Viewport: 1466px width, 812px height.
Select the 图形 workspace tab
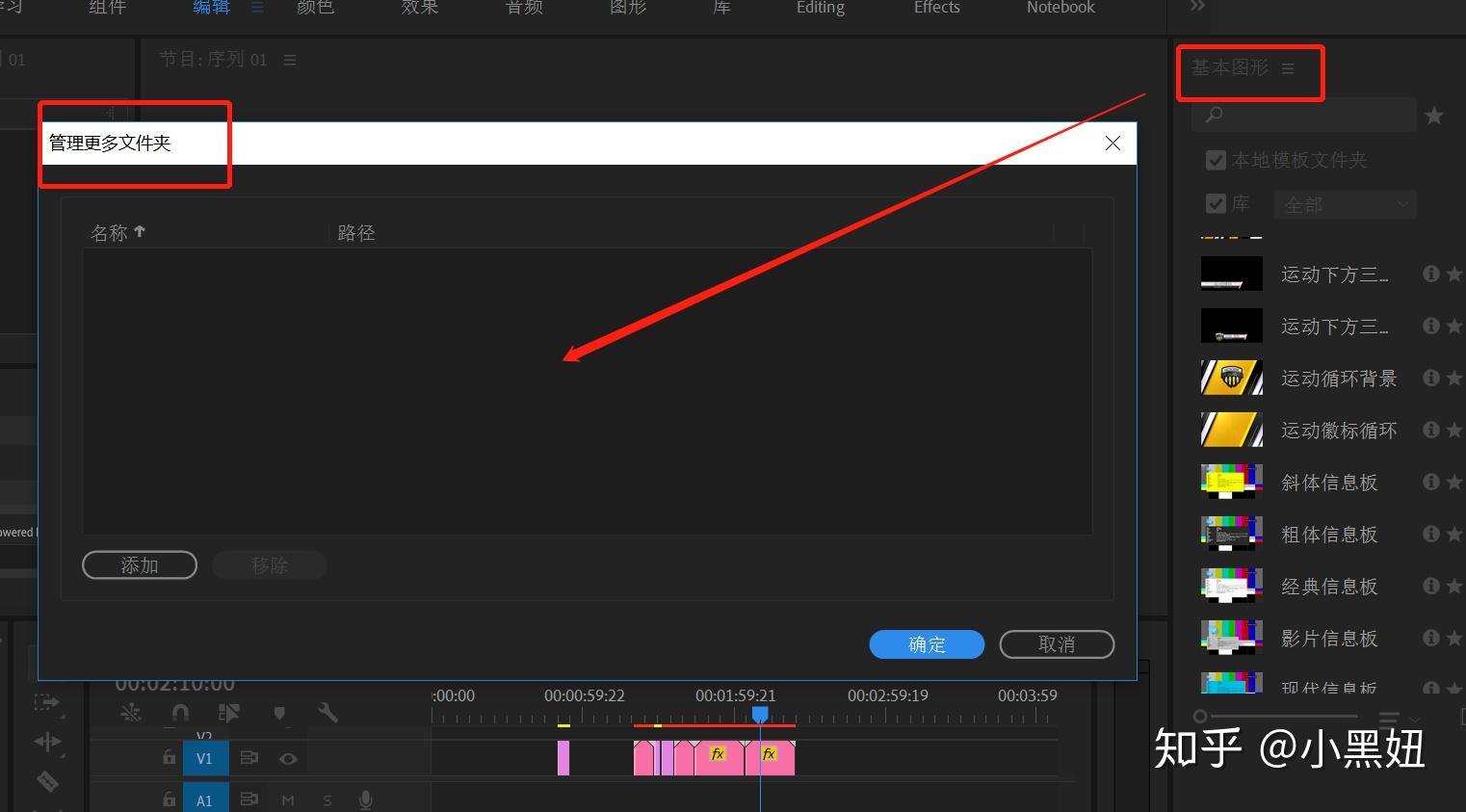(x=628, y=8)
